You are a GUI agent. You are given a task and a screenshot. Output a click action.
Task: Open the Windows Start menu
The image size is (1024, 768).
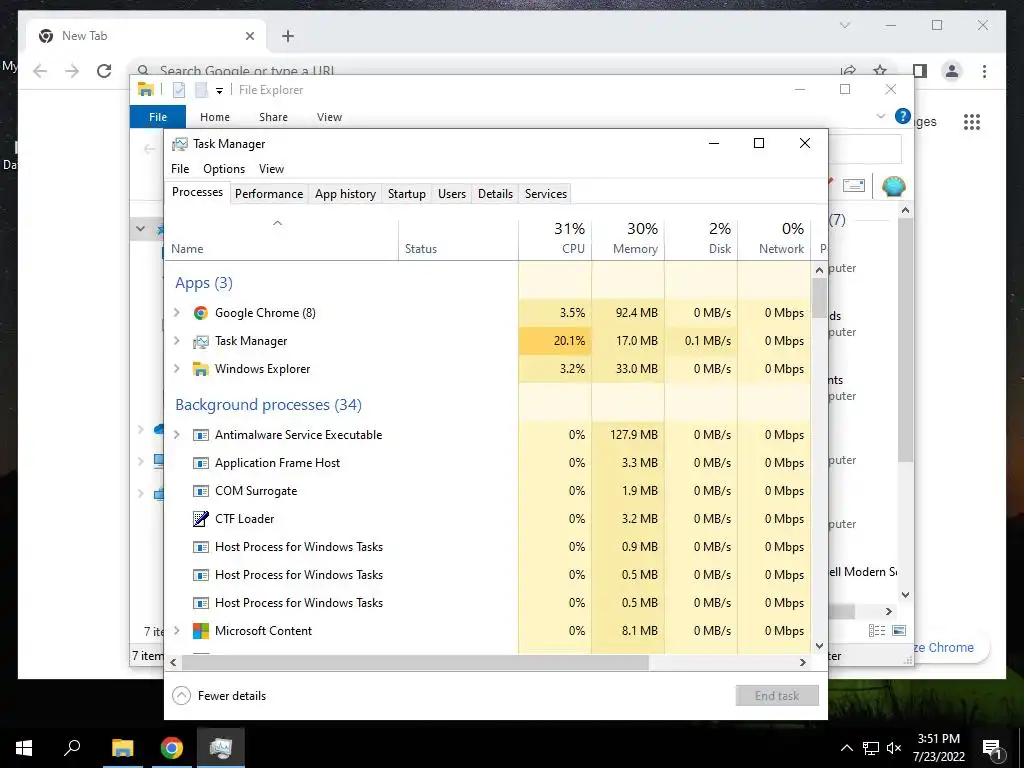24,748
